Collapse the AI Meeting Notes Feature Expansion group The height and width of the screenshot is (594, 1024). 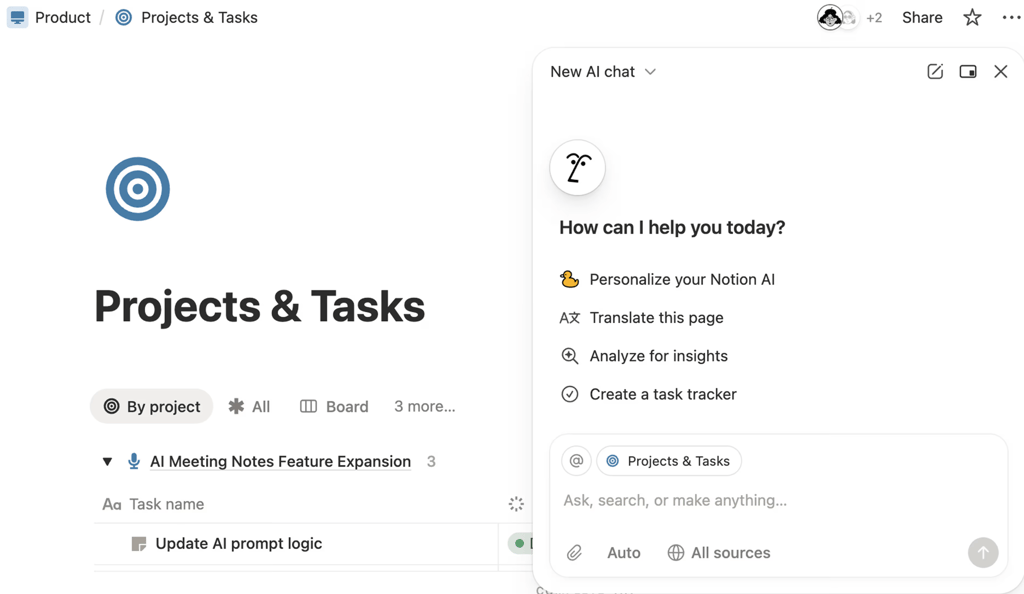click(107, 461)
